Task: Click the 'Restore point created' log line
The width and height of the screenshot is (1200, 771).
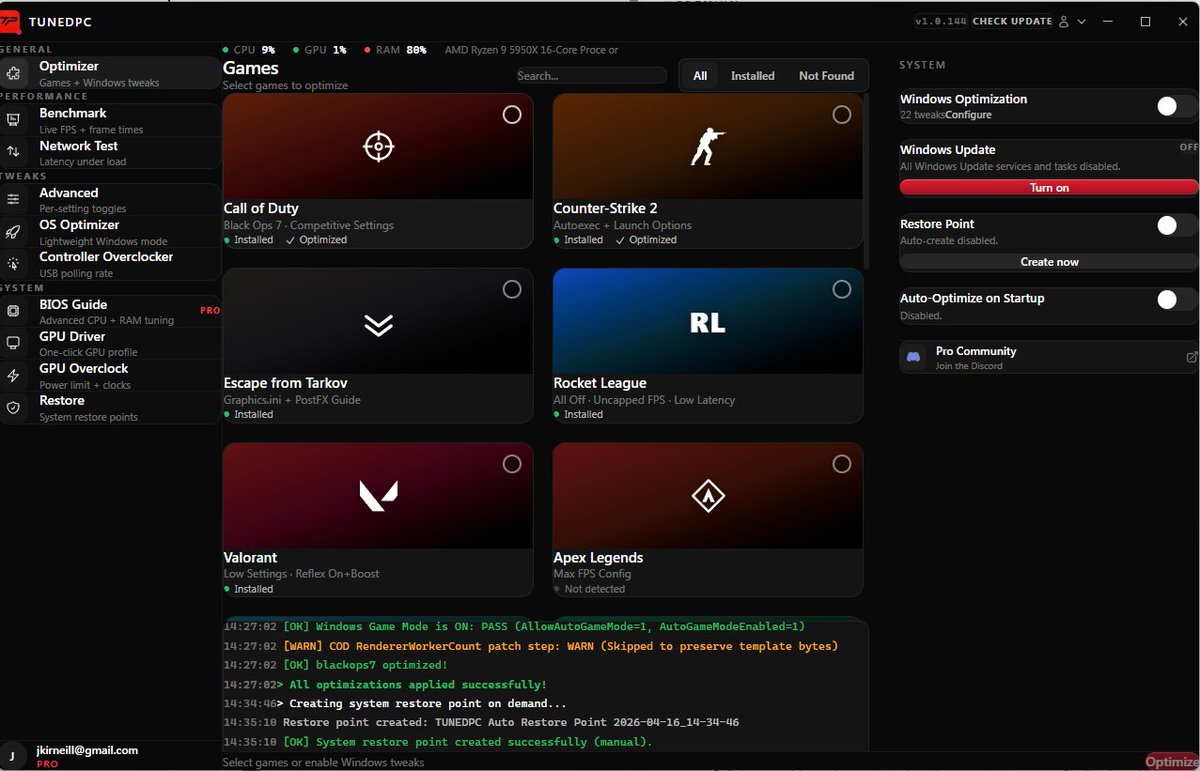Action: (481, 722)
